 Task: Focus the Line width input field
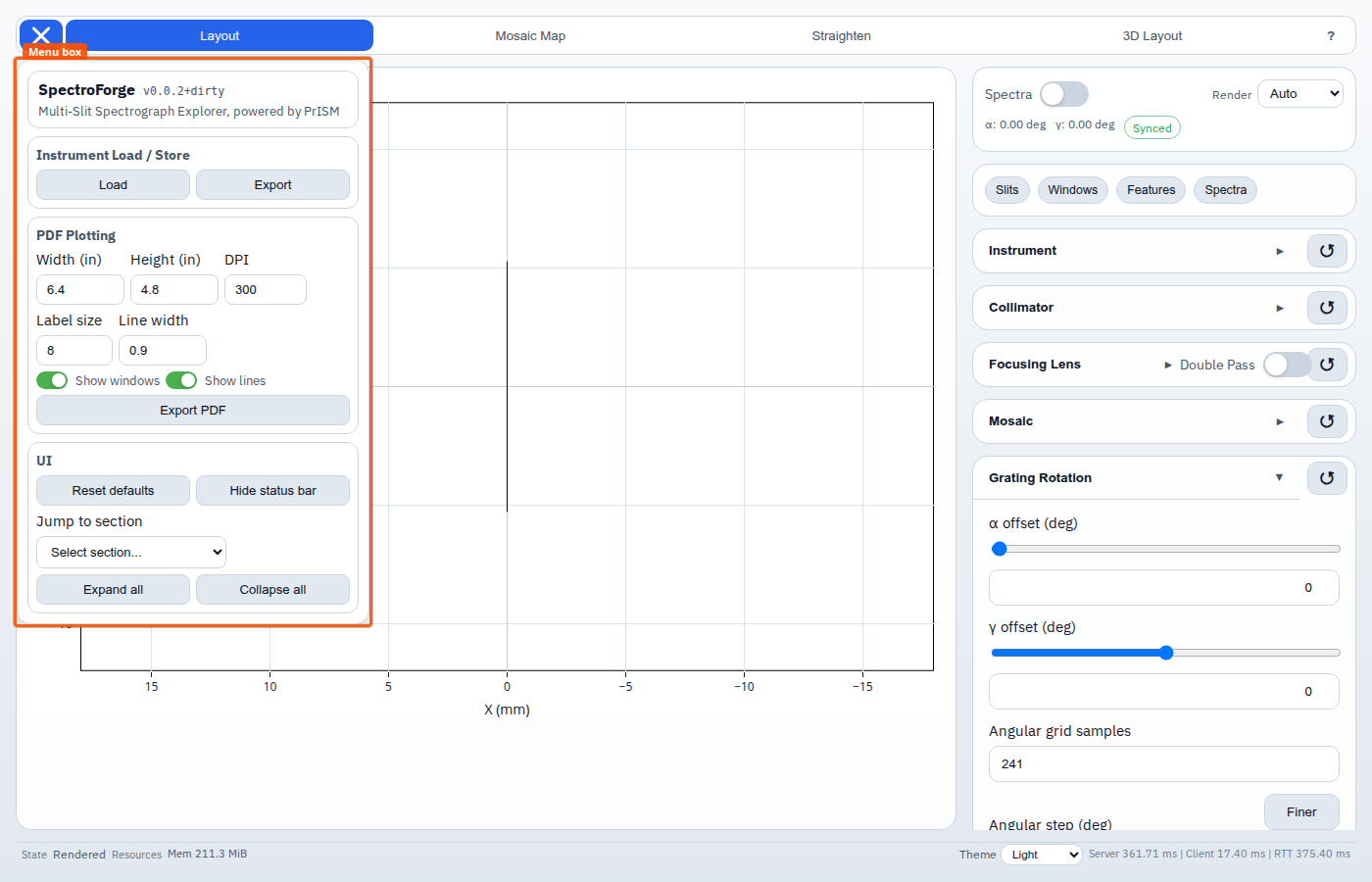163,351
